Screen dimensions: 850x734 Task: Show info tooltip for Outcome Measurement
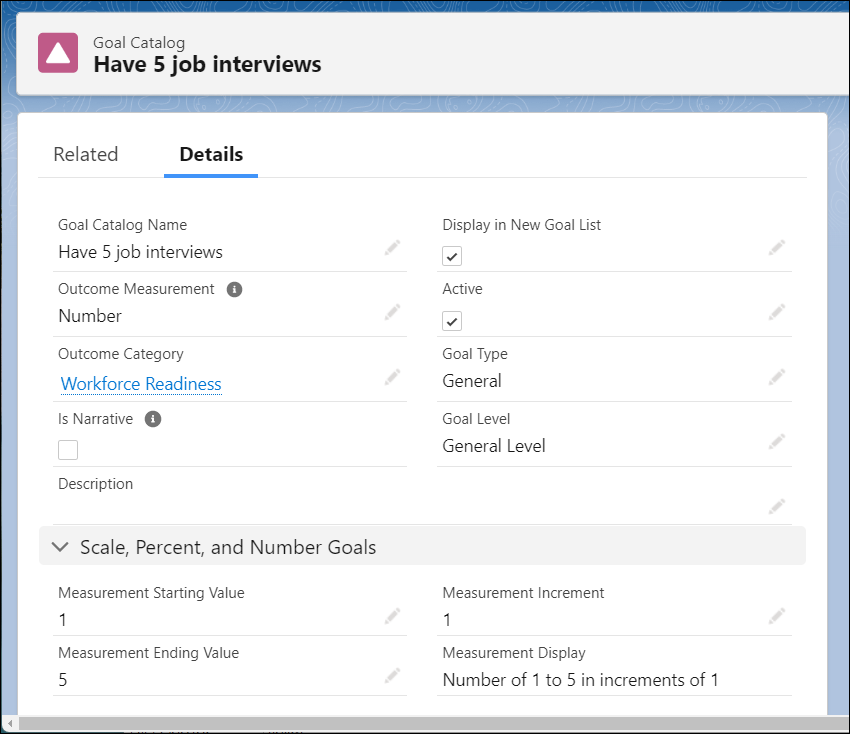(x=234, y=290)
